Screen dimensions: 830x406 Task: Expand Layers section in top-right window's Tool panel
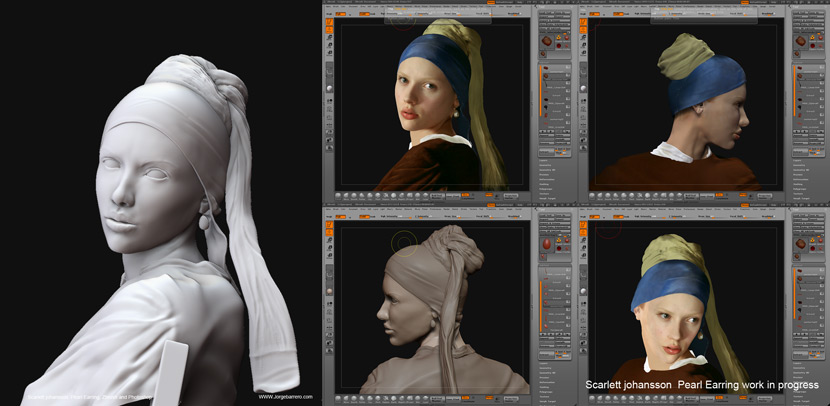point(797,160)
